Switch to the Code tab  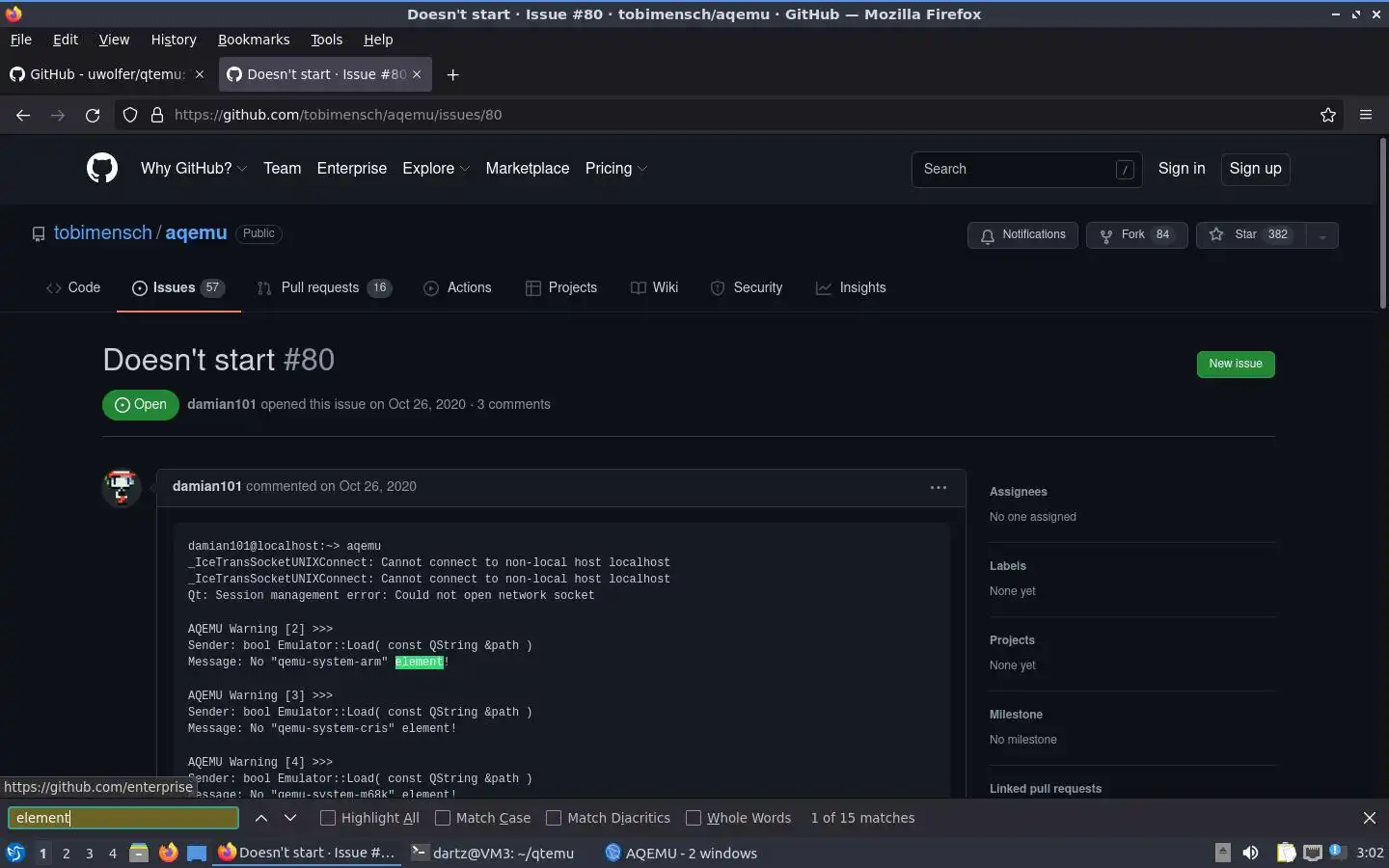[73, 287]
